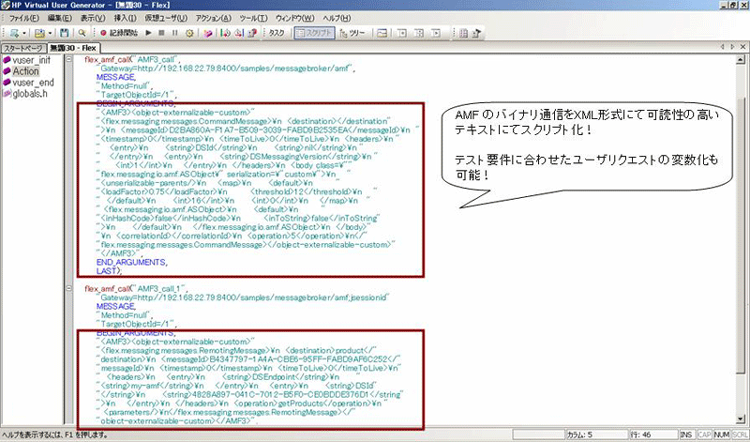The height and width of the screenshot is (442, 750).
Task: Open the ファイル(F) menu
Action: (x=24, y=18)
